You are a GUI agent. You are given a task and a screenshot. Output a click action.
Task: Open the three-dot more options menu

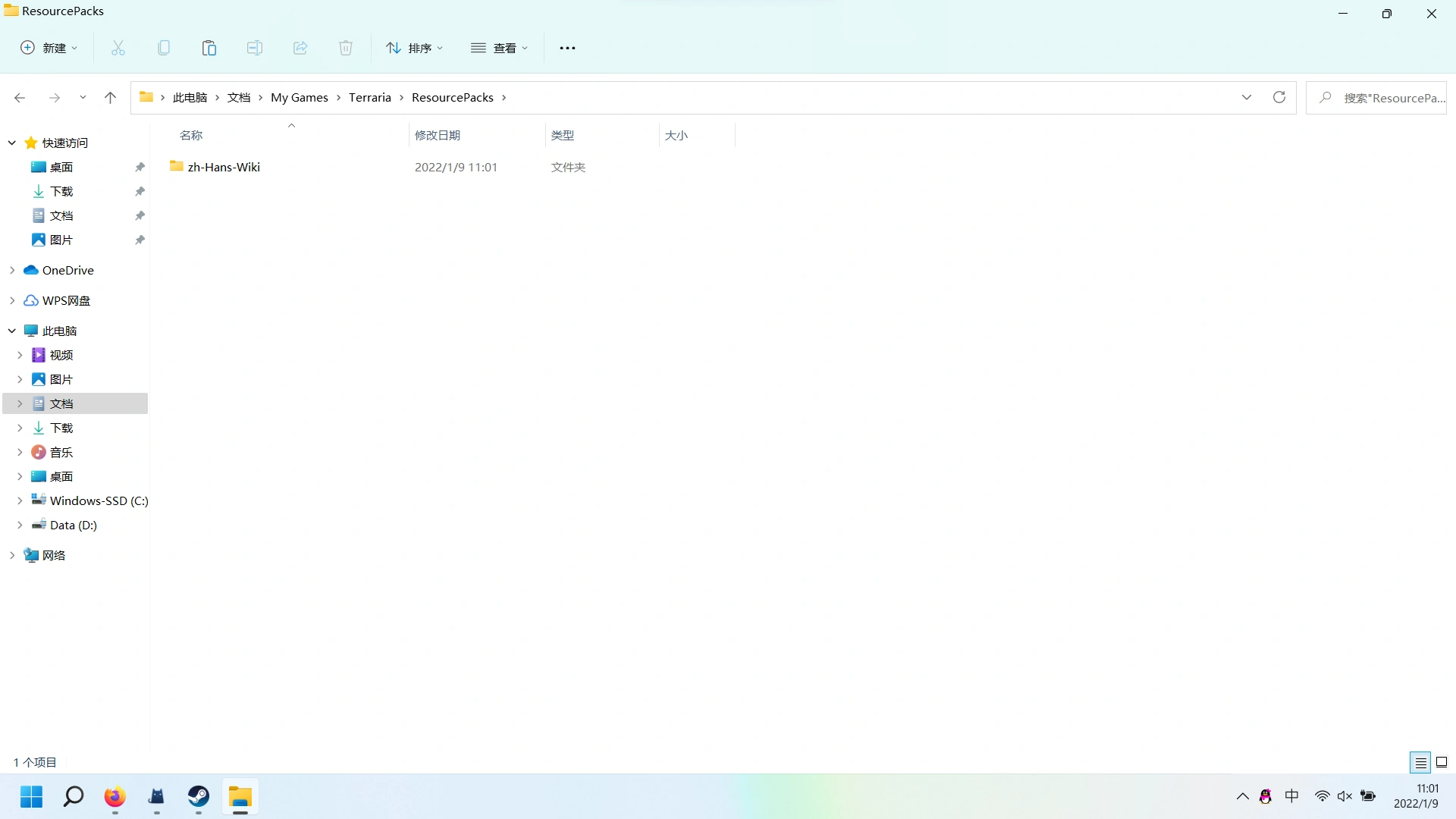[567, 48]
